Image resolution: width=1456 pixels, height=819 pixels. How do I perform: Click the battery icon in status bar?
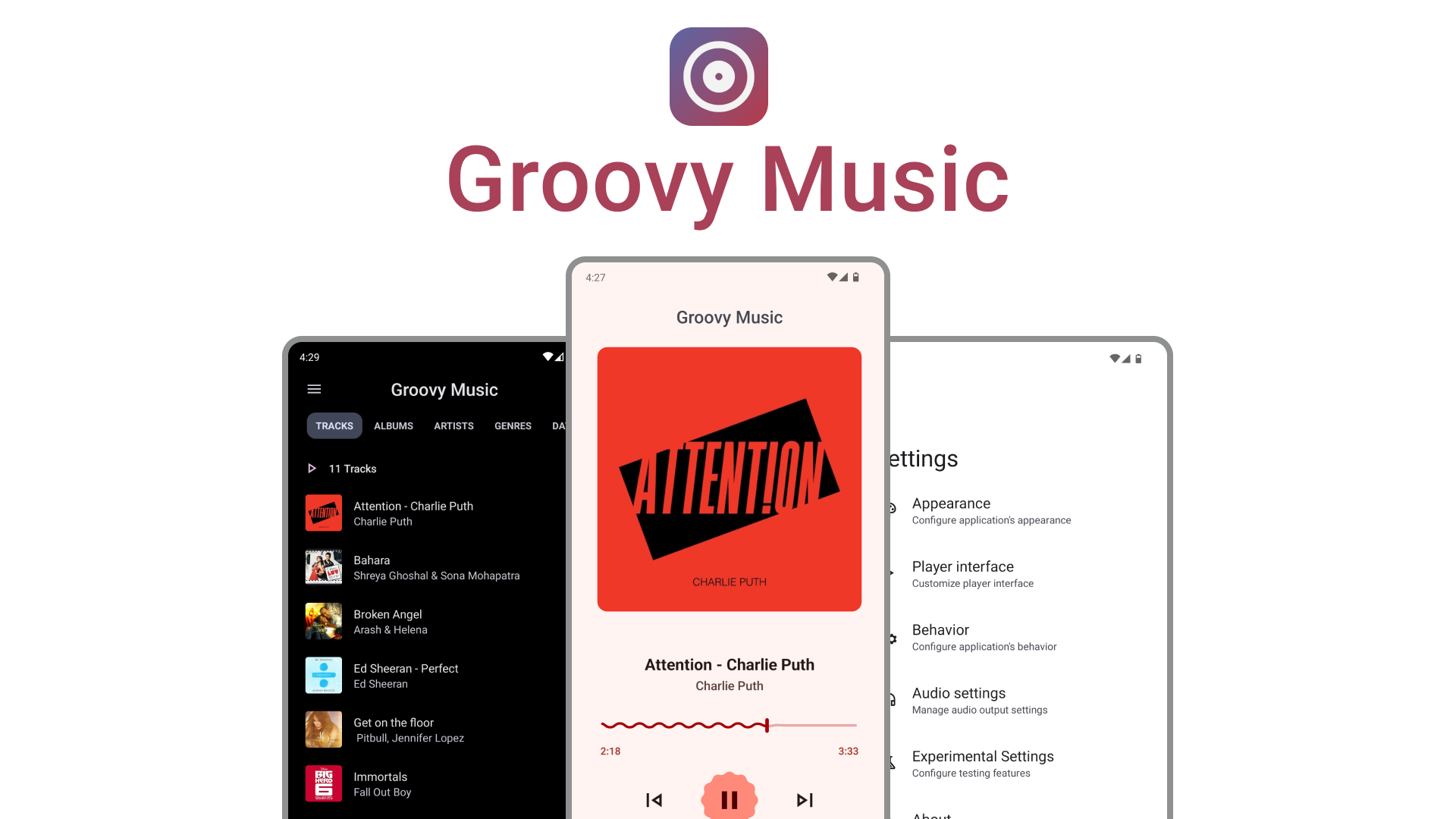point(856,277)
